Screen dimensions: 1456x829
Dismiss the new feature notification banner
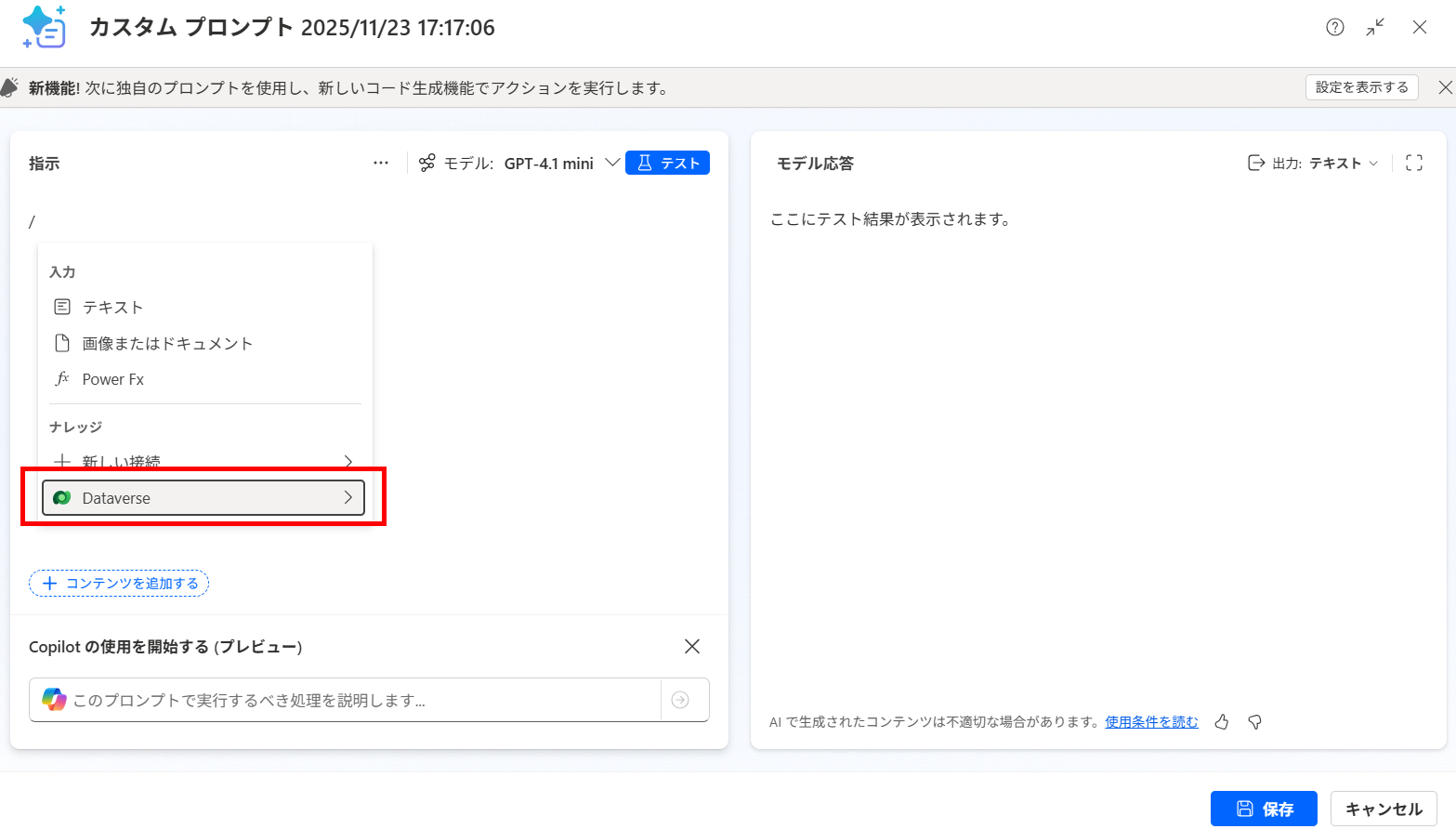(1445, 87)
